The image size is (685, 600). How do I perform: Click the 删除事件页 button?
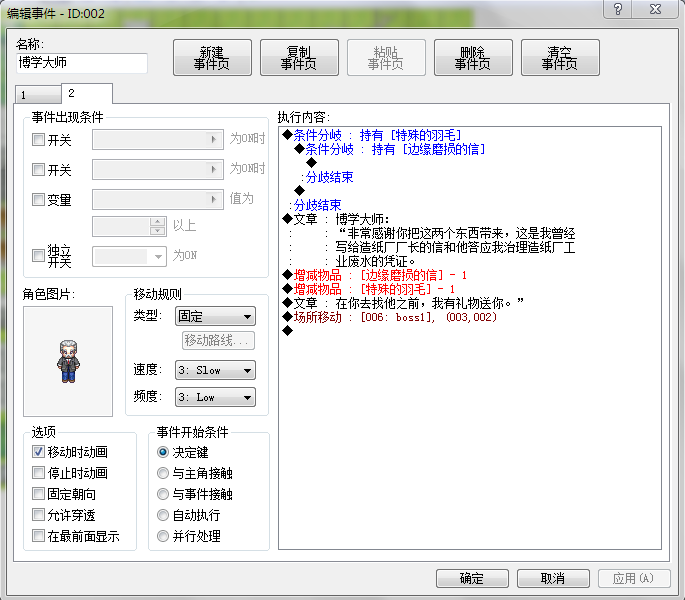(473, 58)
